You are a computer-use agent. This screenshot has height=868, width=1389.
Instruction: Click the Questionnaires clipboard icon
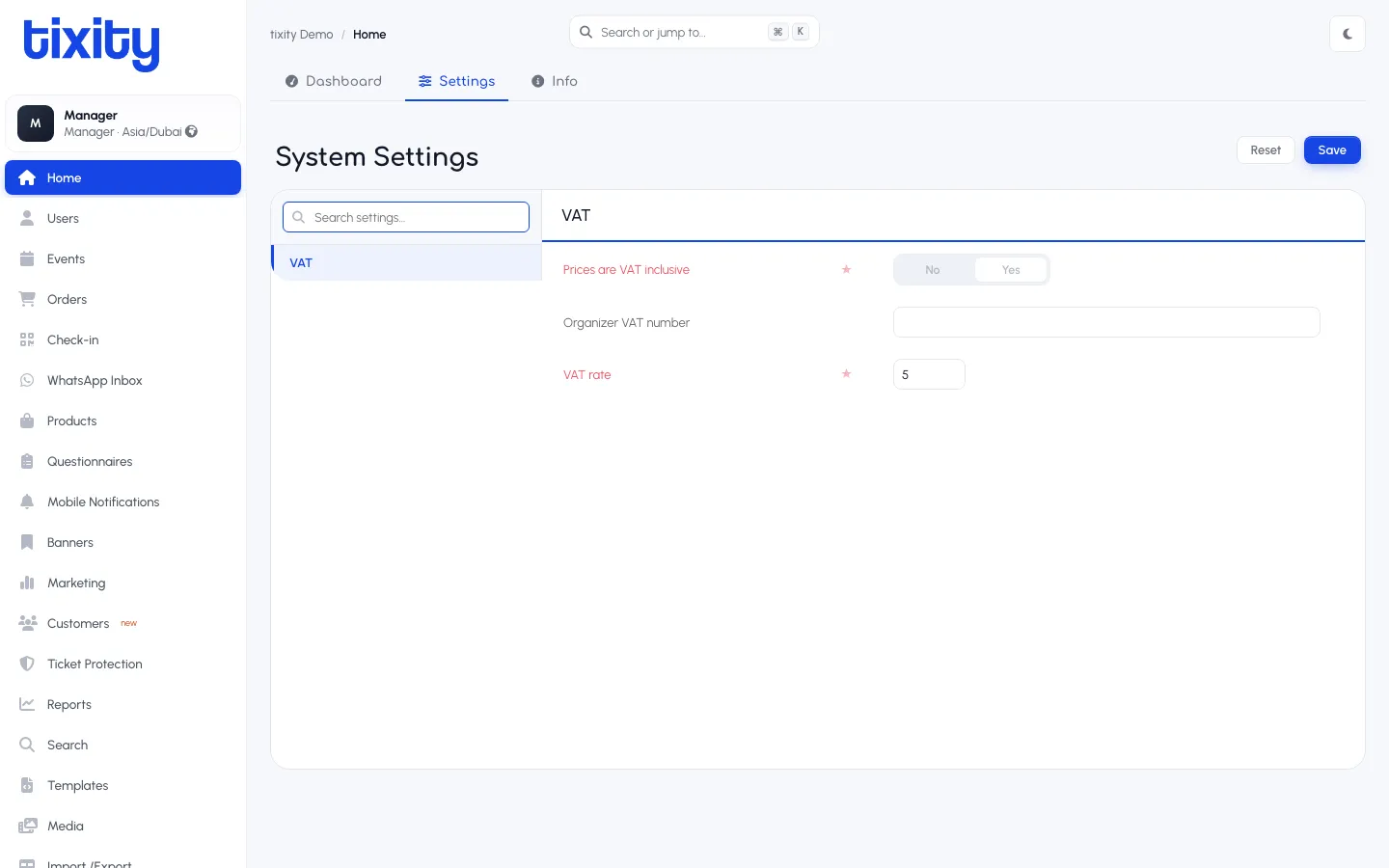[27, 461]
